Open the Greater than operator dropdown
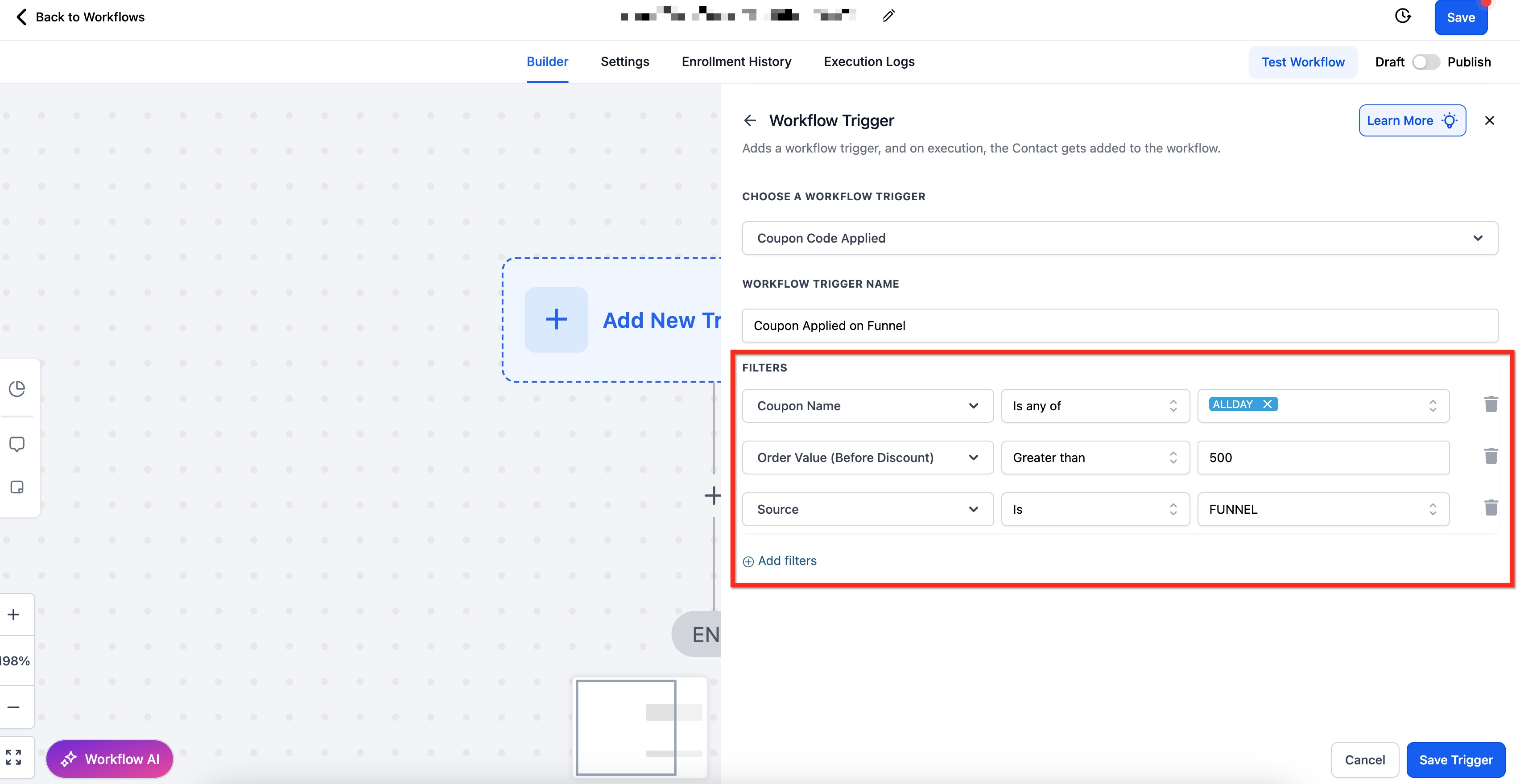The height and width of the screenshot is (784, 1520). click(1095, 458)
